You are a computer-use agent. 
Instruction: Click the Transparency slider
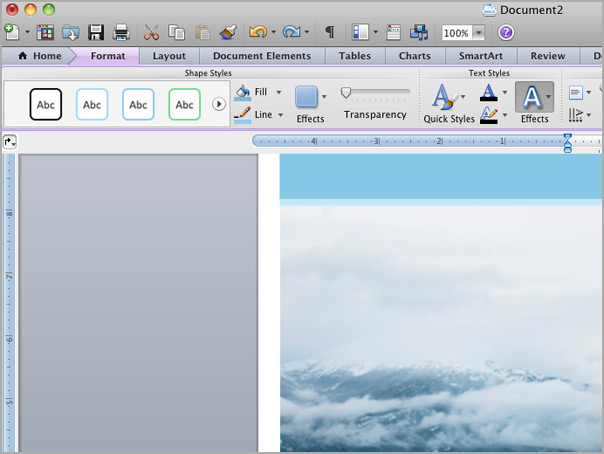(375, 93)
